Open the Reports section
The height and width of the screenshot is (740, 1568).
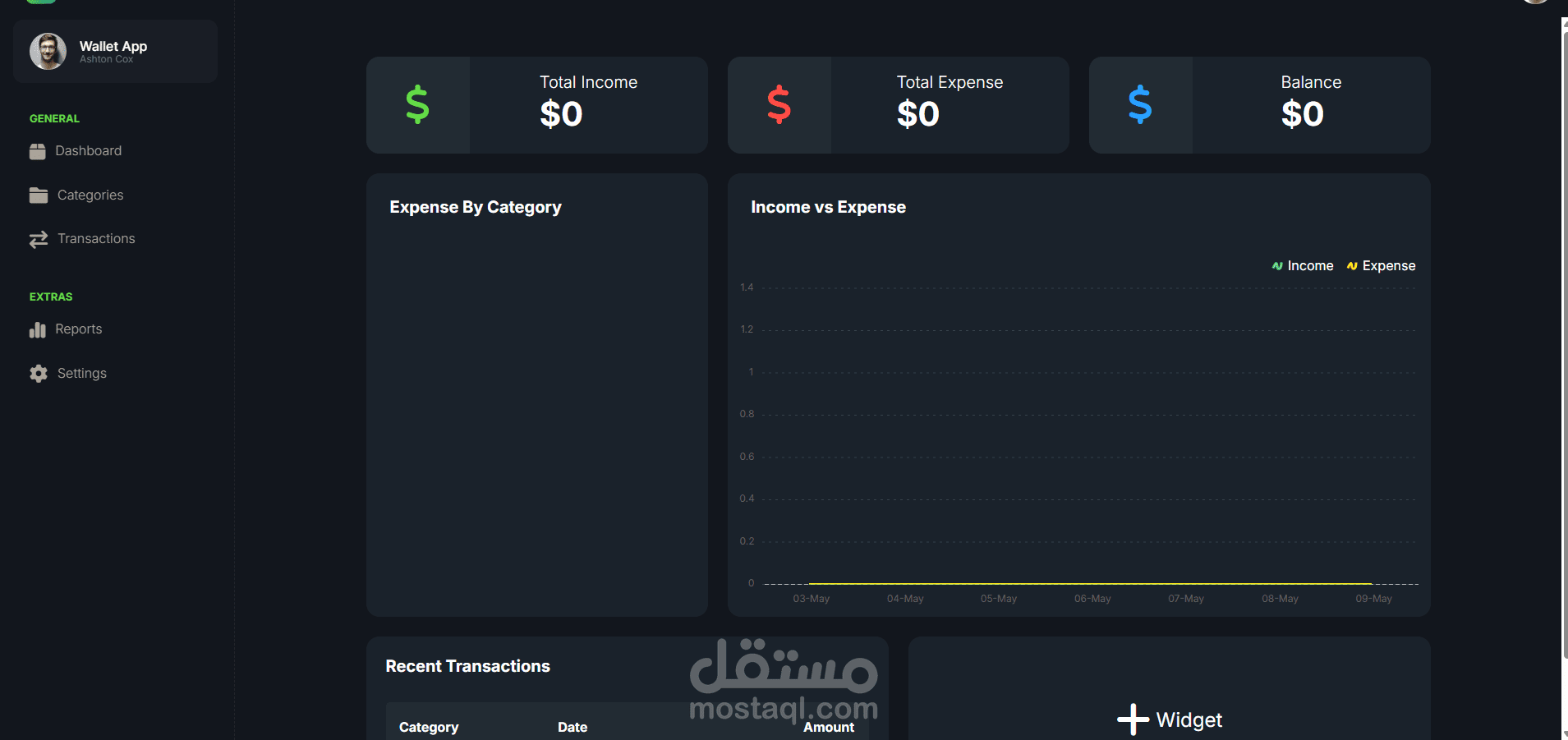point(79,329)
